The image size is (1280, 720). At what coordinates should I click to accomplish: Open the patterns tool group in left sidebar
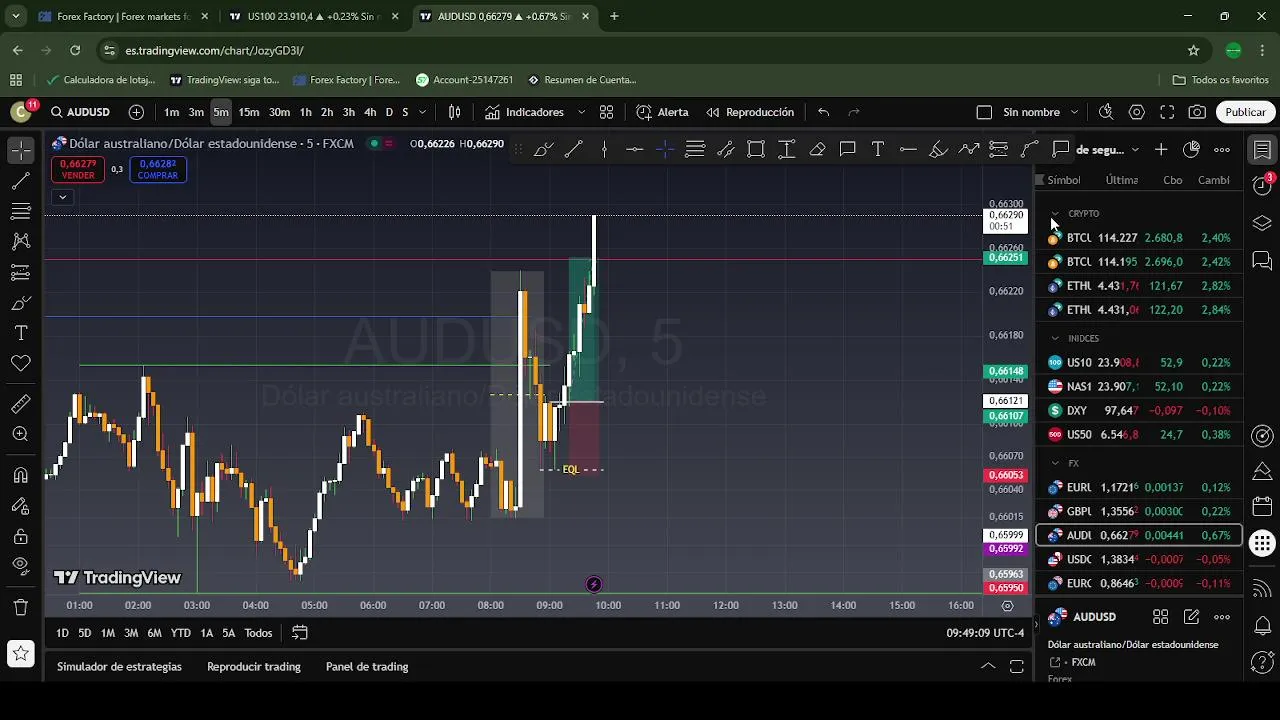(x=20, y=241)
